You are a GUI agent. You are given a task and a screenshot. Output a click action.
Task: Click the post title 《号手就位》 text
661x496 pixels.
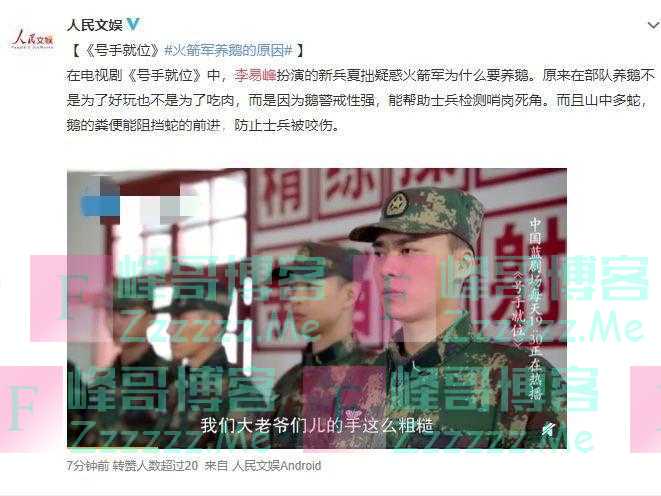pos(121,50)
